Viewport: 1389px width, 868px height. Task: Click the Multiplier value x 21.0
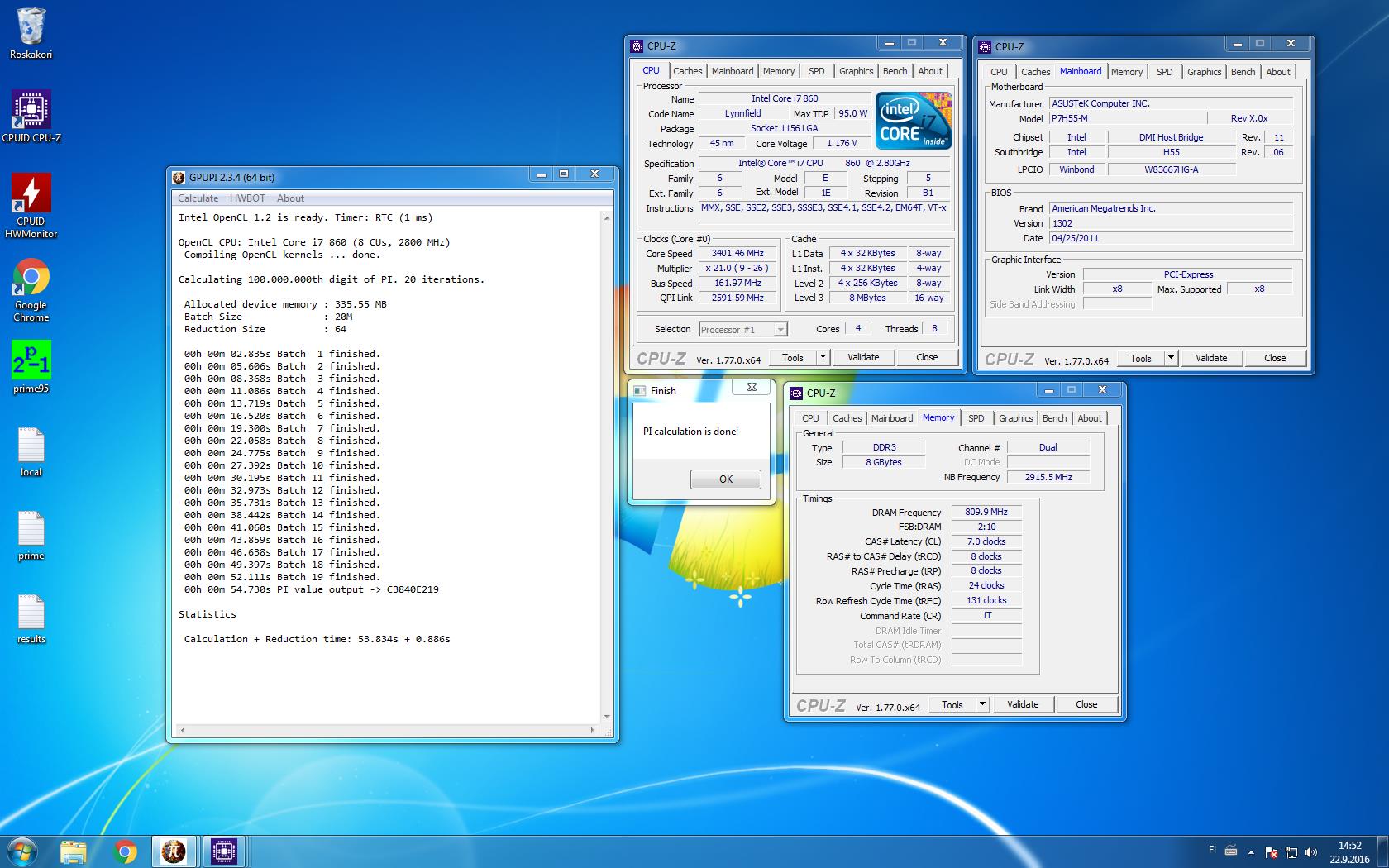[x=737, y=269]
